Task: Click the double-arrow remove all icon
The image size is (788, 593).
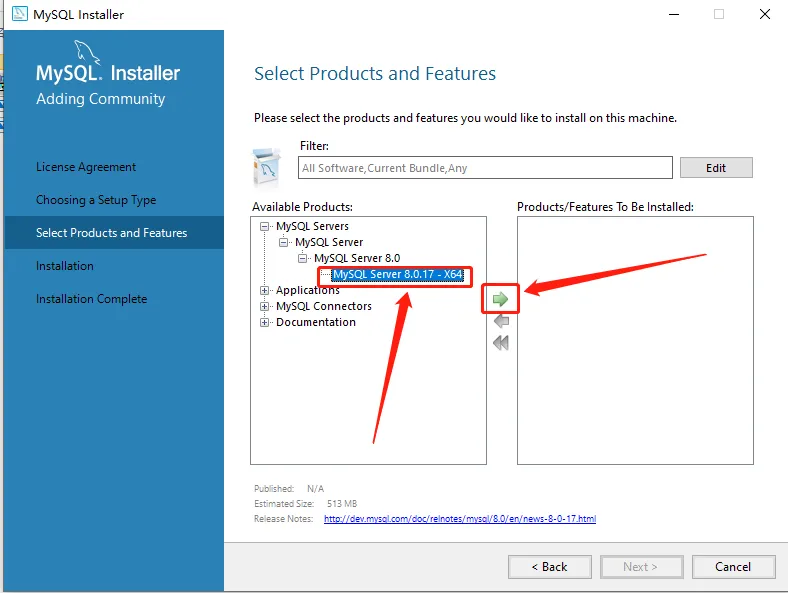Action: [501, 343]
